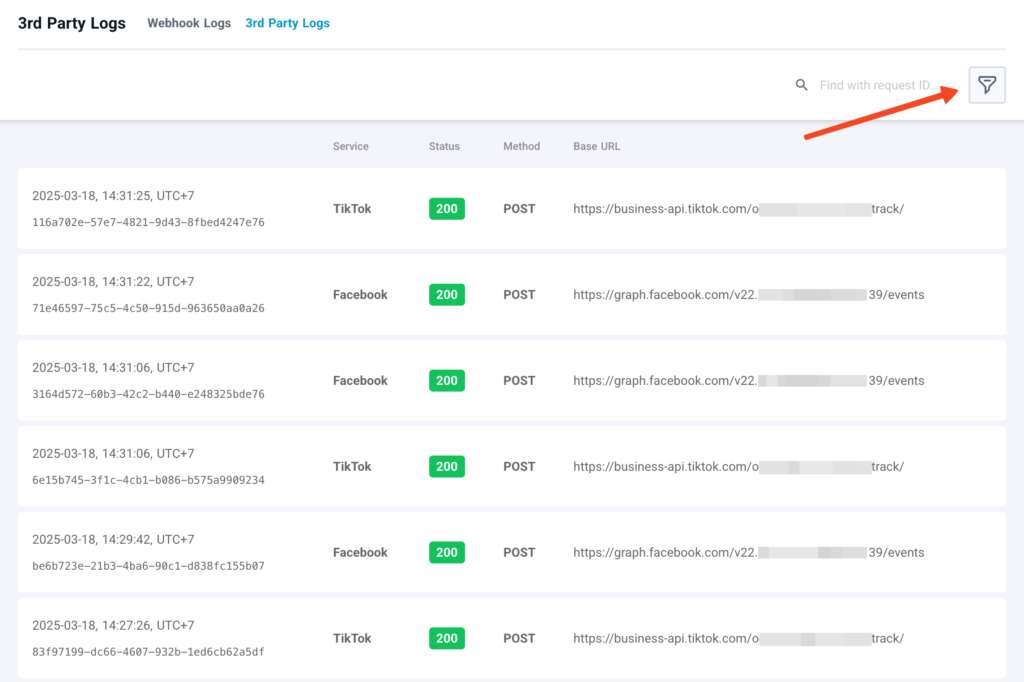
Task: Click POST method in the 14:29:42 row
Action: pos(519,553)
